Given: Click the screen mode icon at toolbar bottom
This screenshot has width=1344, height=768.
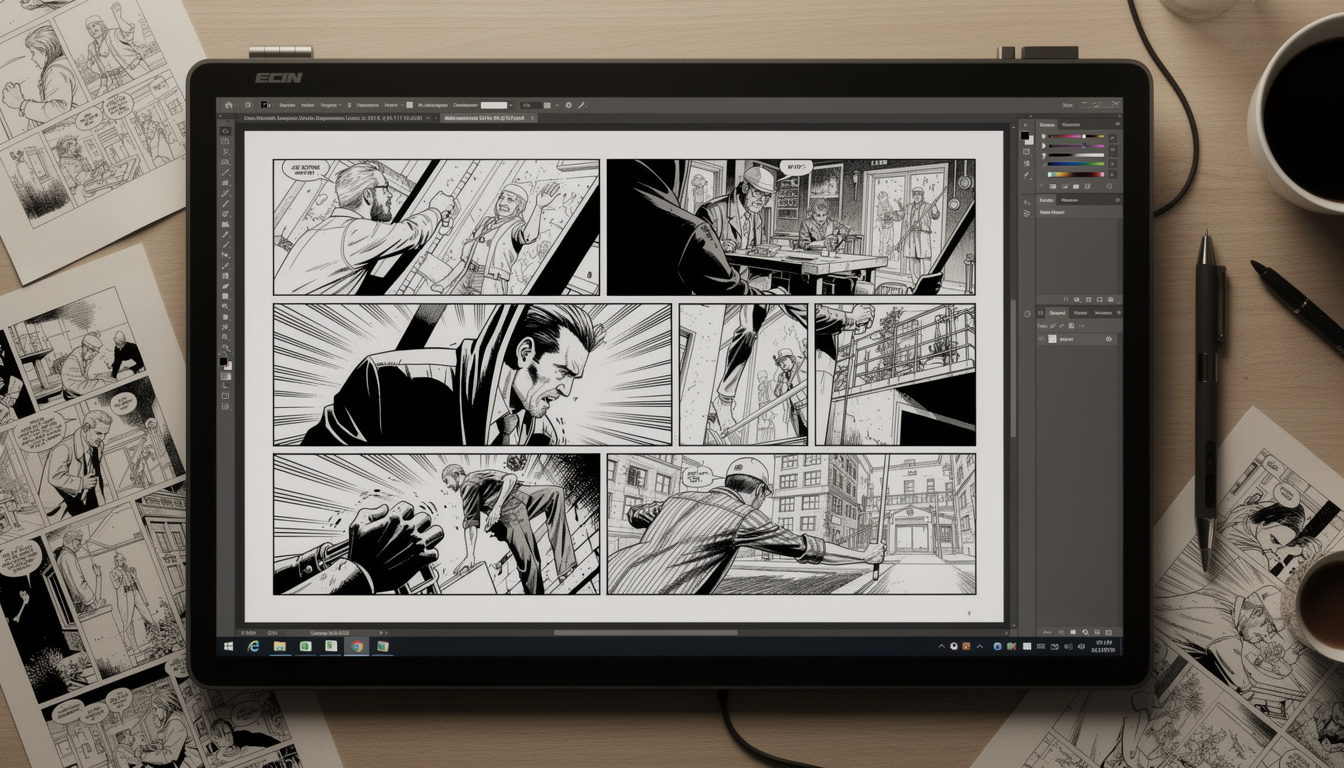Looking at the screenshot, I should [x=225, y=405].
